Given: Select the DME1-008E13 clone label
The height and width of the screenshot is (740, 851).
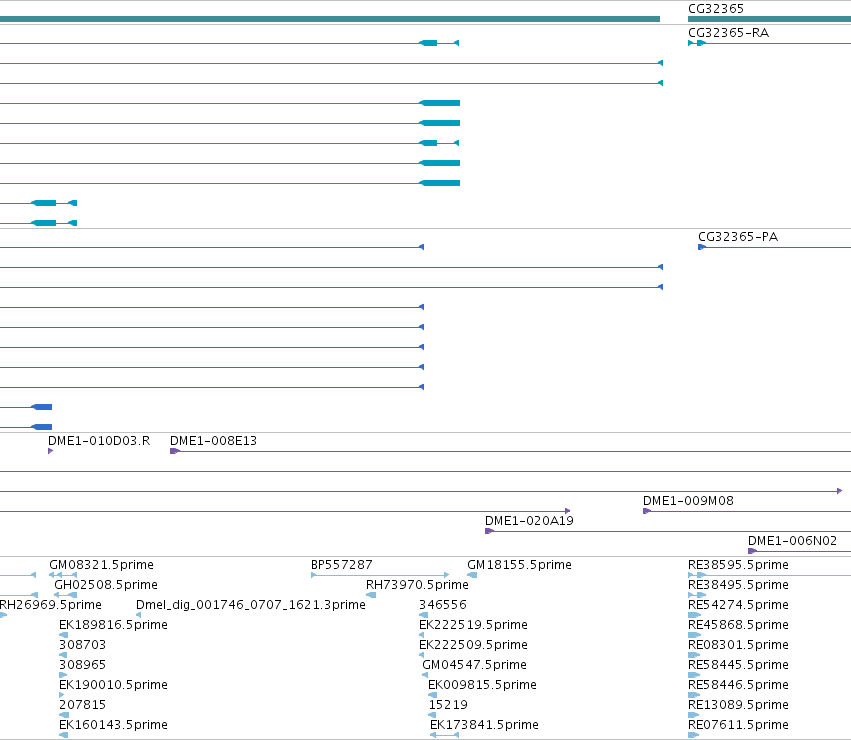Looking at the screenshot, I should (213, 441).
